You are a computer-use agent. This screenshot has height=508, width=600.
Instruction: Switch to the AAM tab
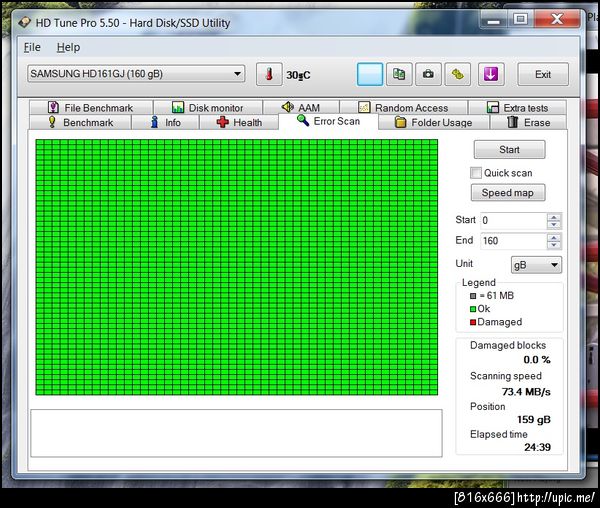click(x=301, y=107)
